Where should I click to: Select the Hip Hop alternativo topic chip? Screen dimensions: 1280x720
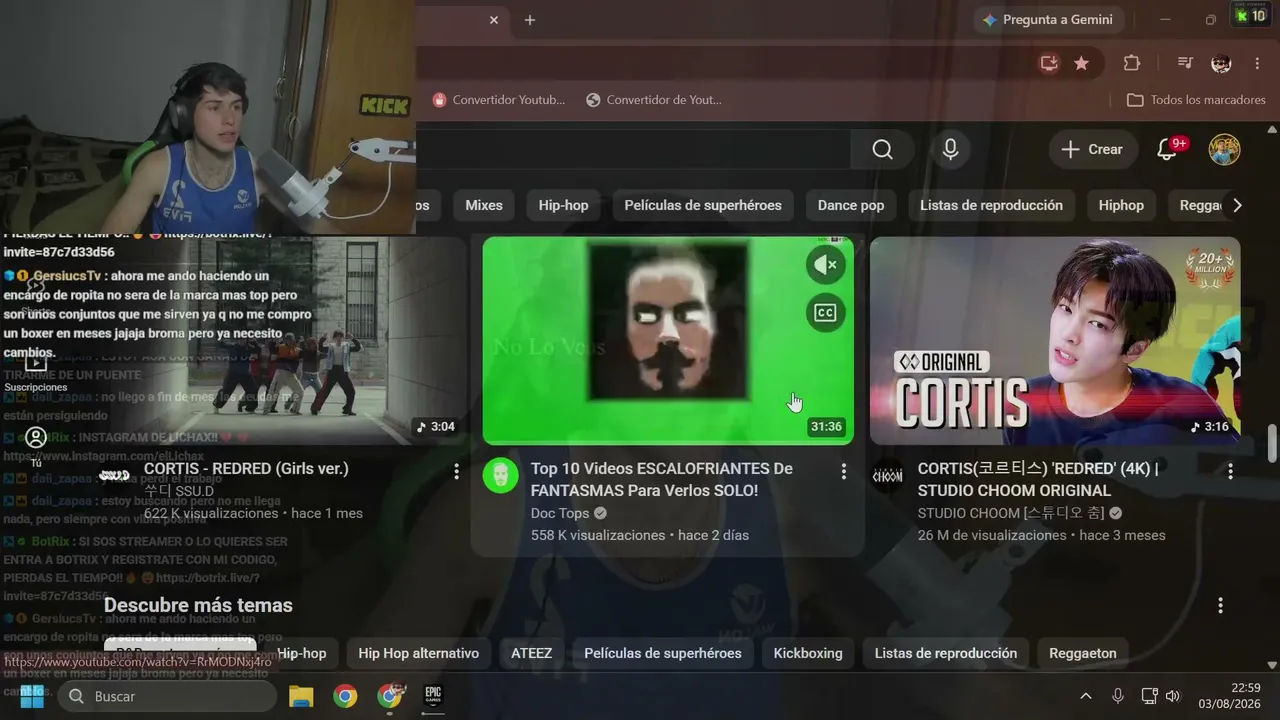tap(419, 653)
